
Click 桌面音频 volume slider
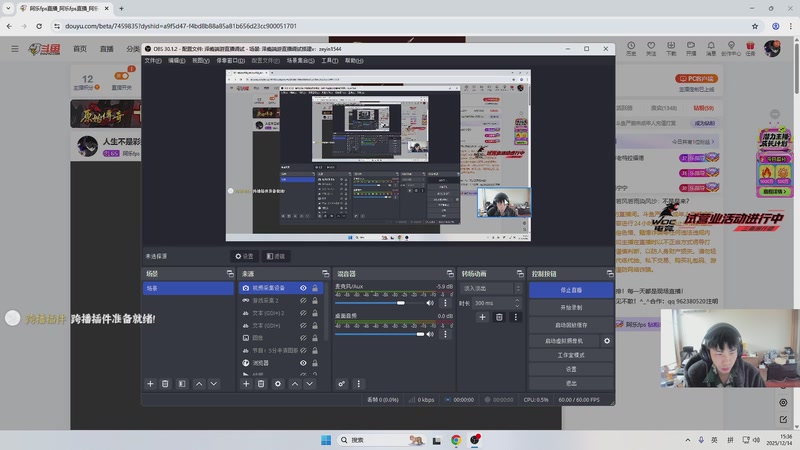point(379,334)
